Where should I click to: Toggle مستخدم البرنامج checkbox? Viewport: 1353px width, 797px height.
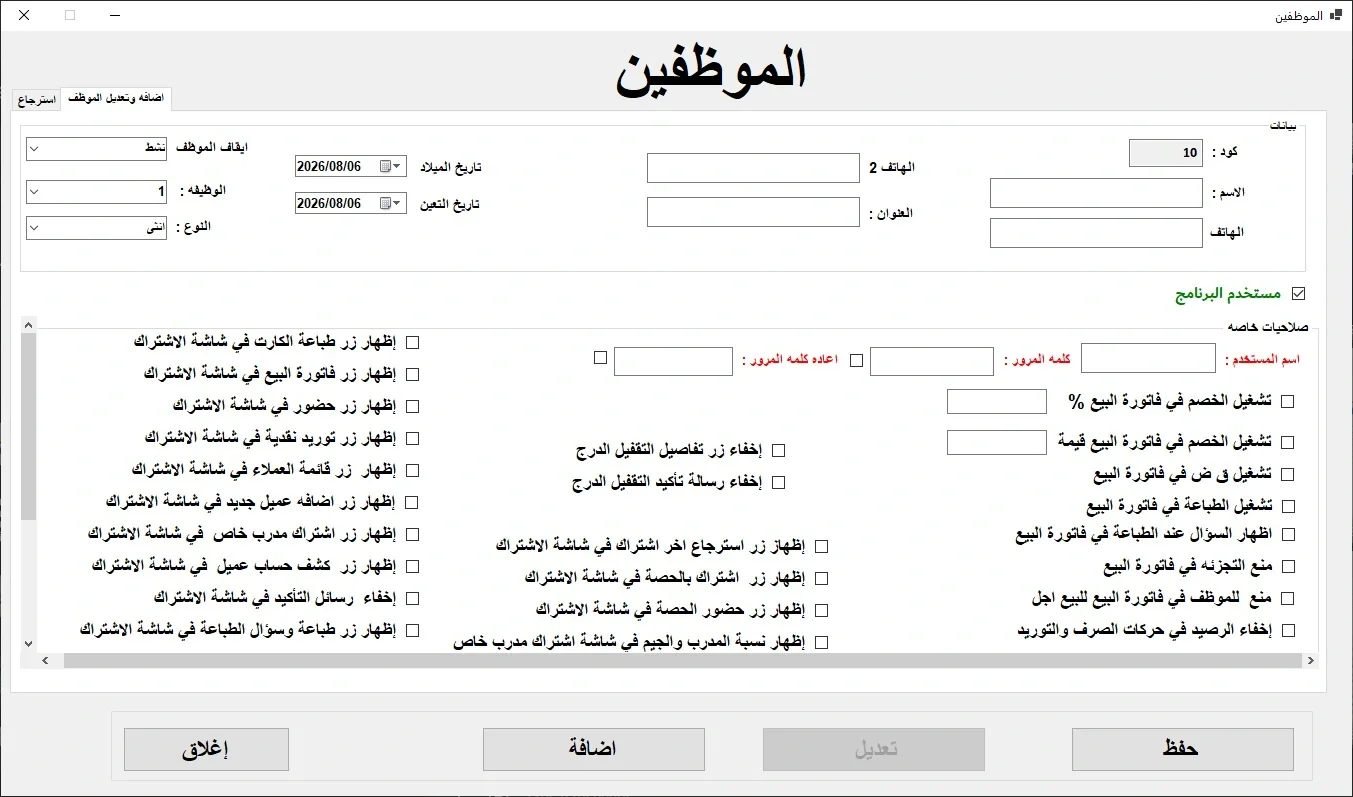tap(1299, 294)
